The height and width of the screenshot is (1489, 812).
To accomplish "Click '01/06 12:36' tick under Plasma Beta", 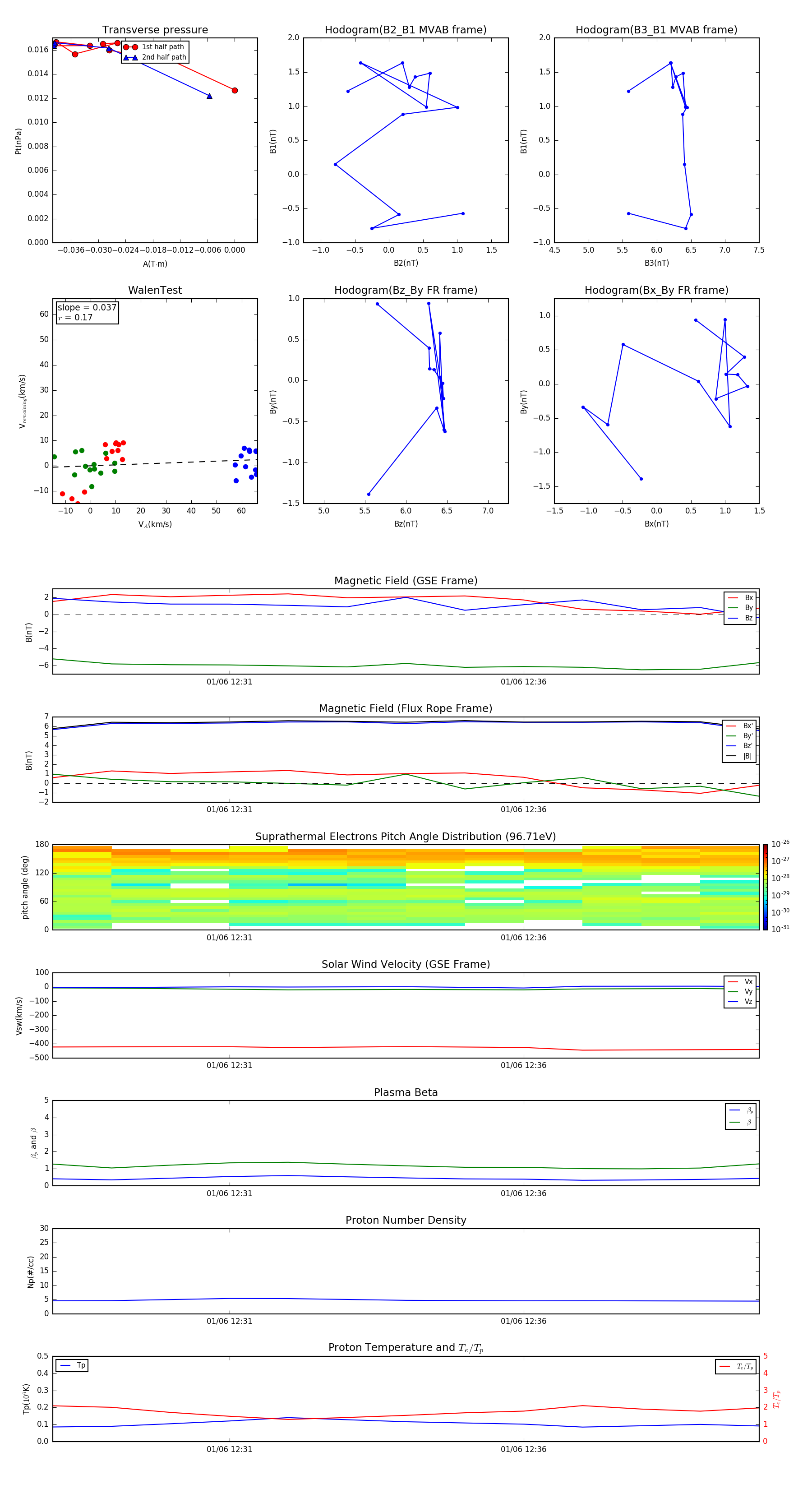I will [x=524, y=1193].
